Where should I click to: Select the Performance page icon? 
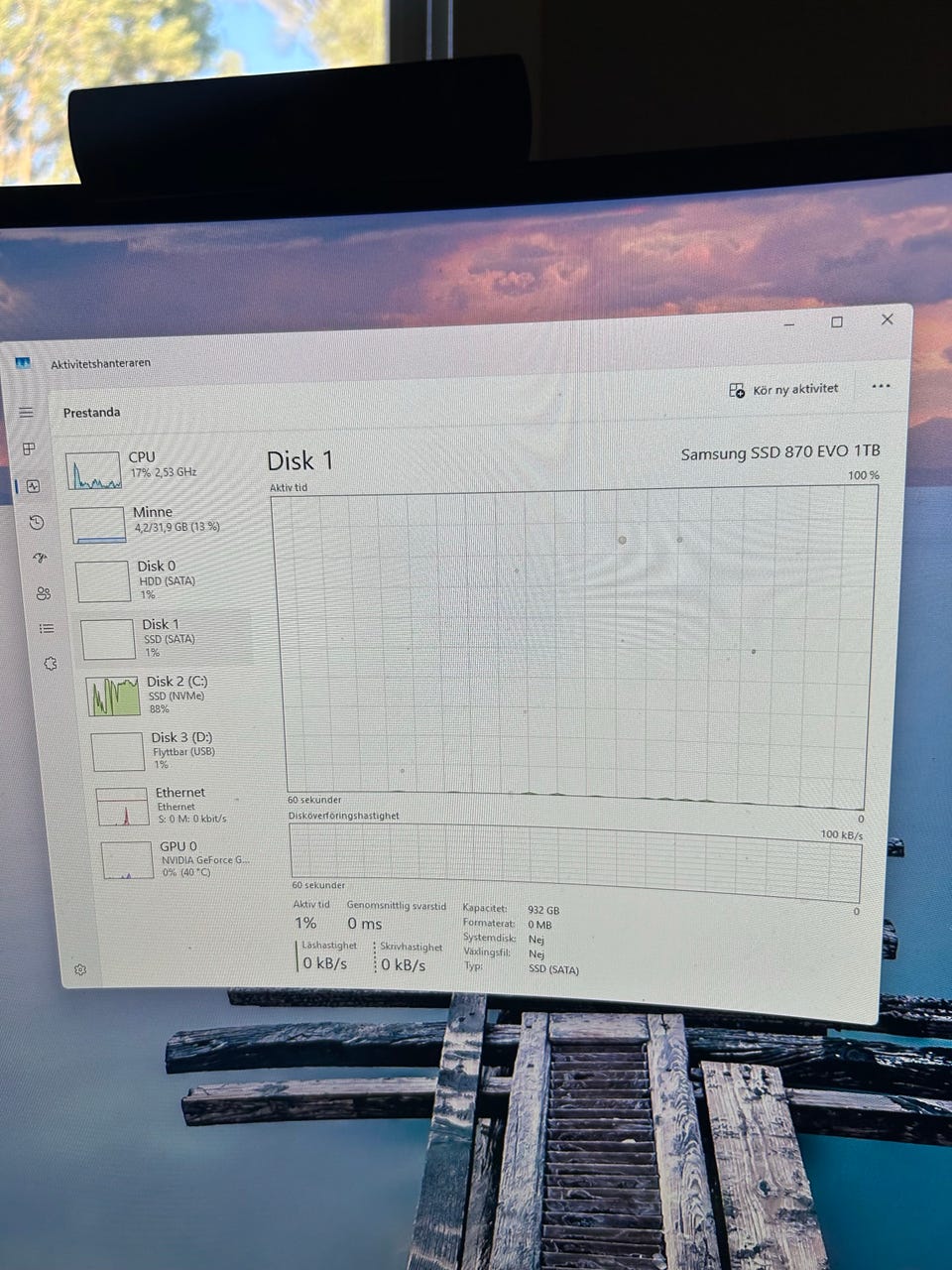(33, 486)
